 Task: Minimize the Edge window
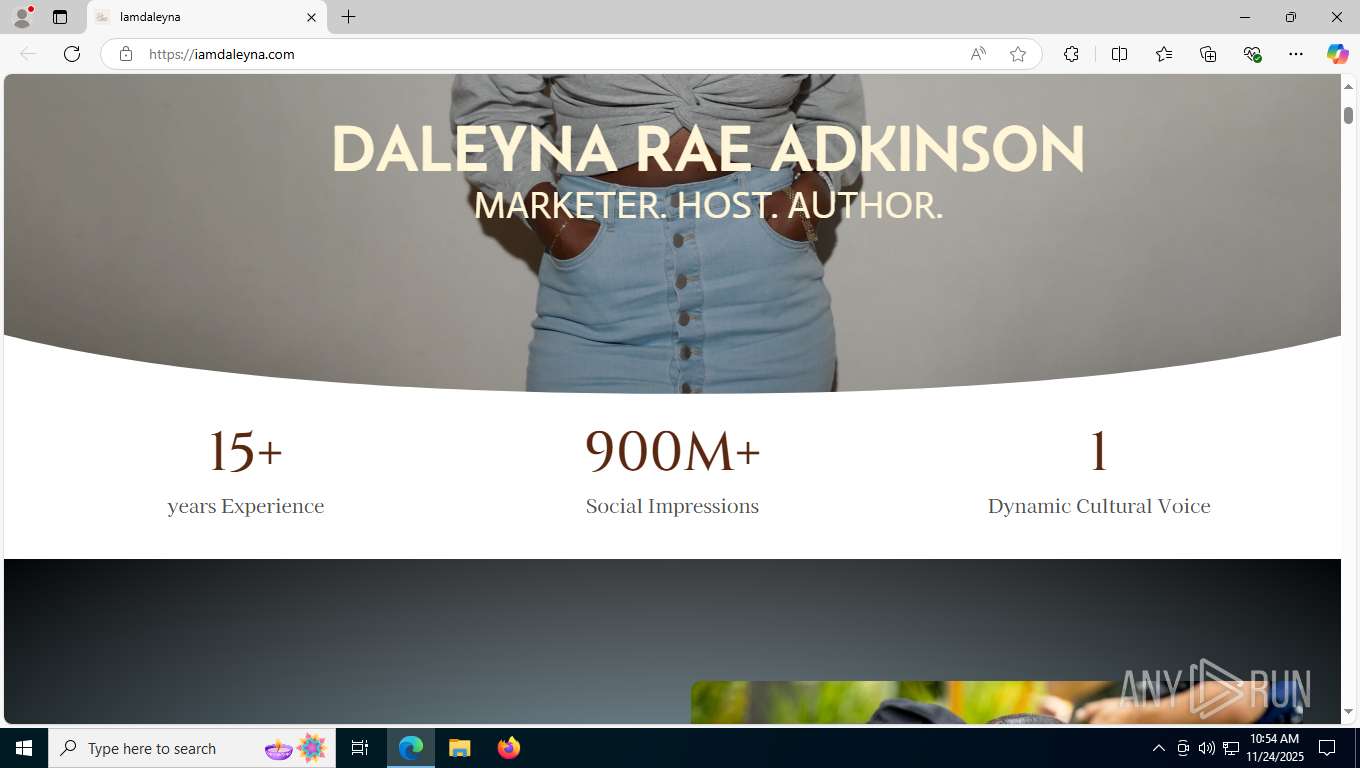click(1245, 17)
